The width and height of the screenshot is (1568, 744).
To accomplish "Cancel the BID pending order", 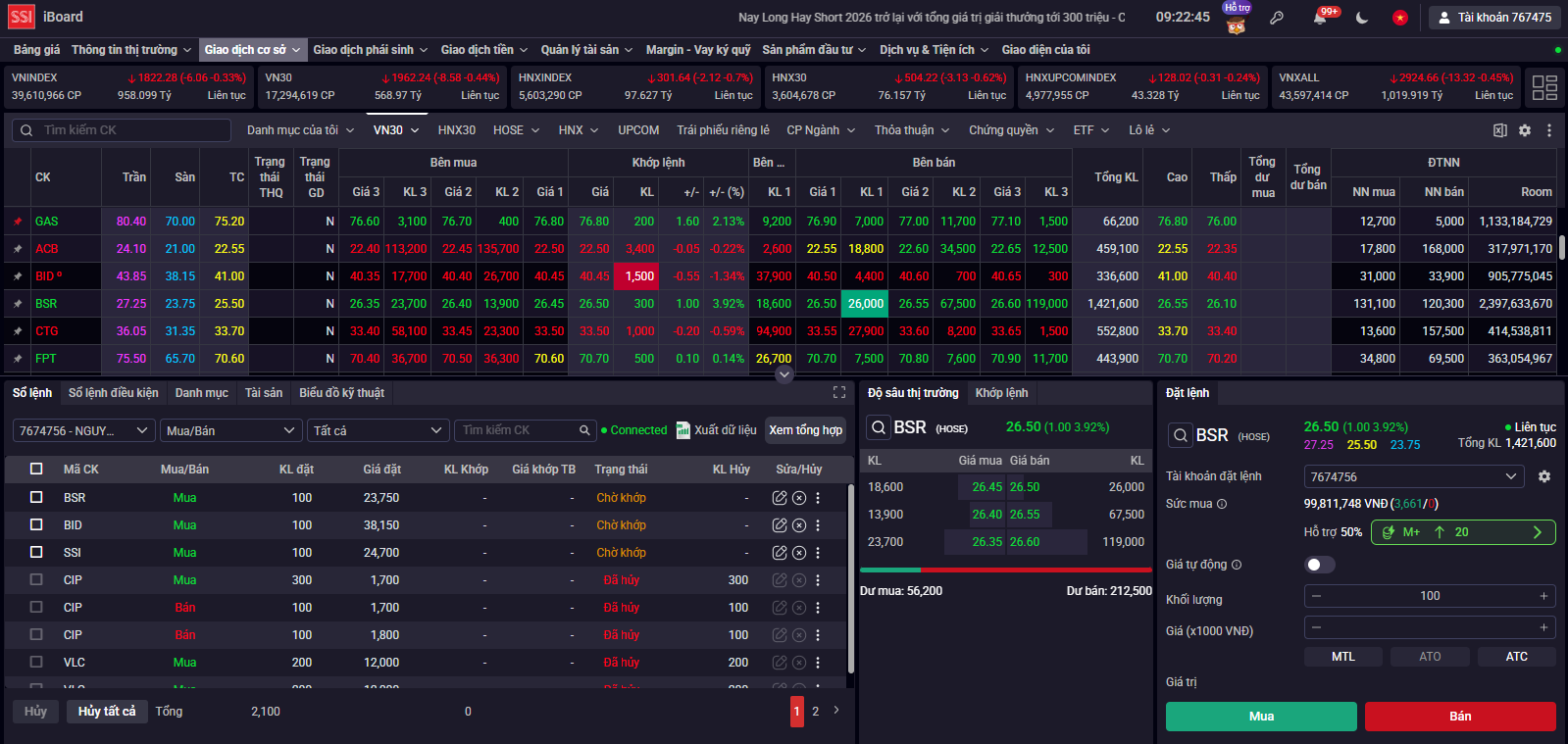I will click(x=799, y=525).
